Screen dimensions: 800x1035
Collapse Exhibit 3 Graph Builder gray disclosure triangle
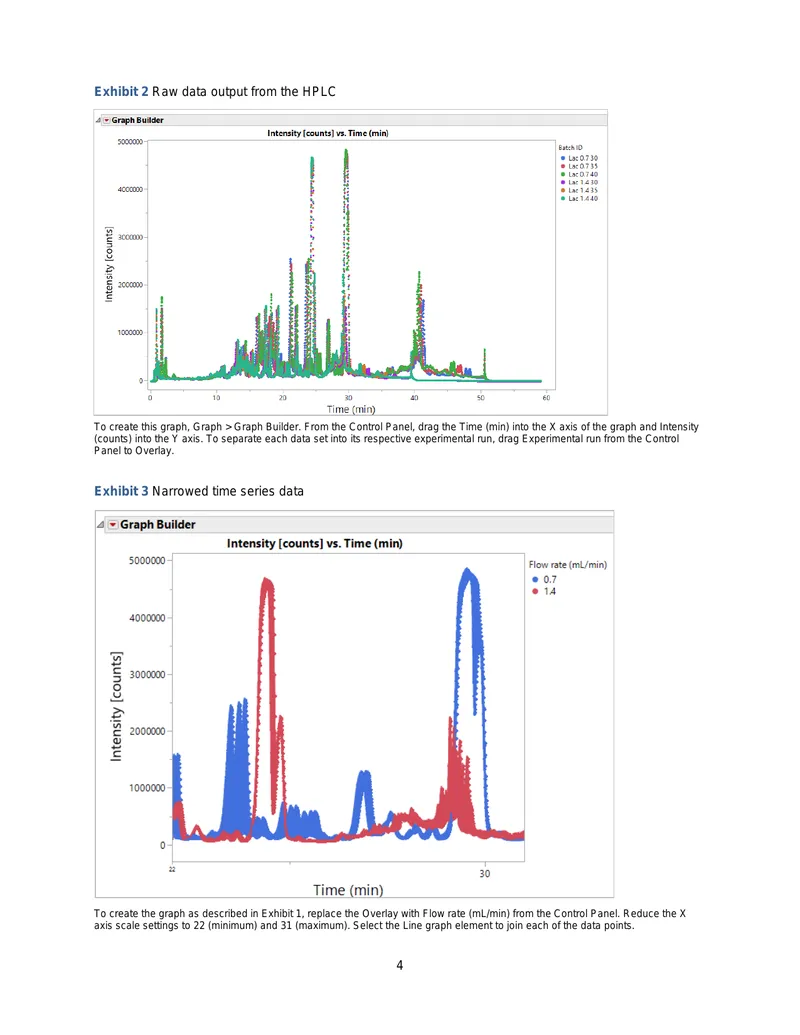click(100, 525)
